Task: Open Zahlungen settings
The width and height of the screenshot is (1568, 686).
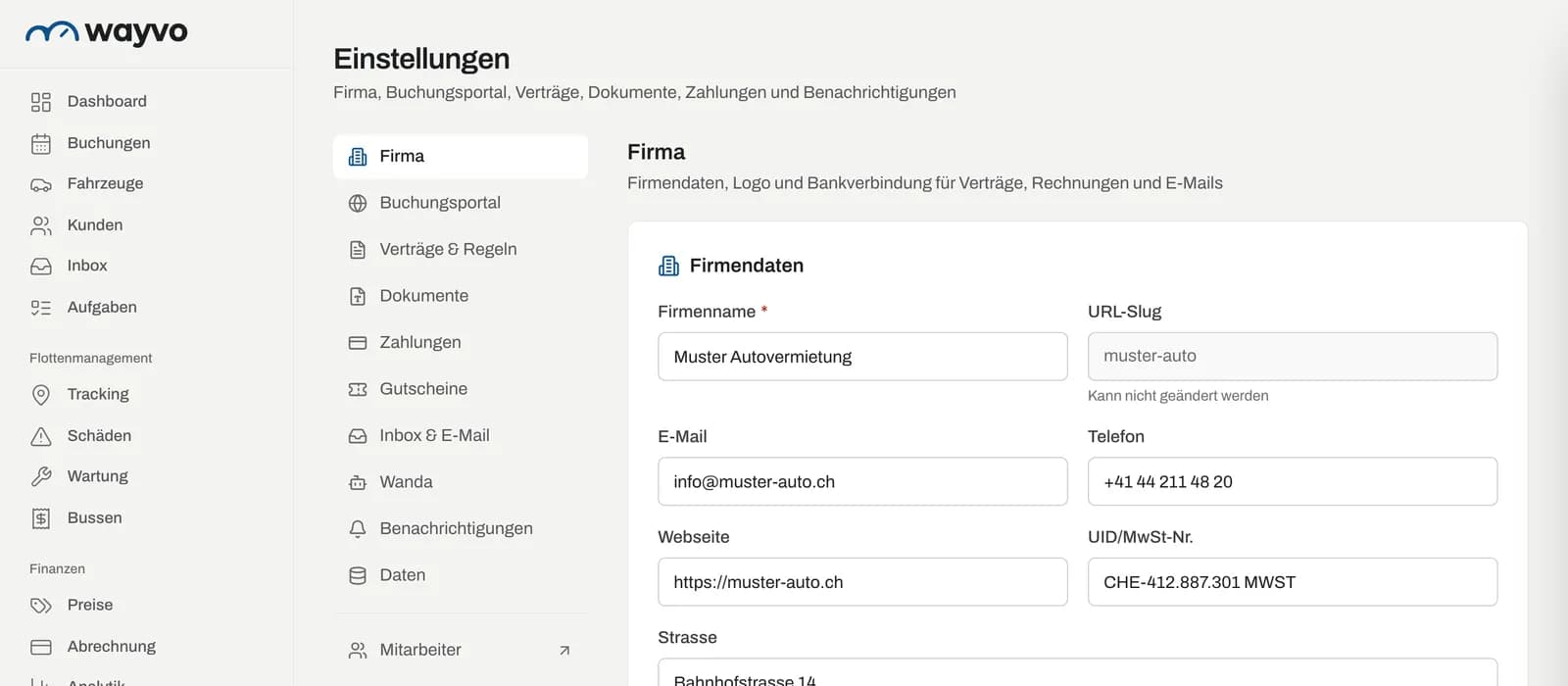Action: (461, 343)
